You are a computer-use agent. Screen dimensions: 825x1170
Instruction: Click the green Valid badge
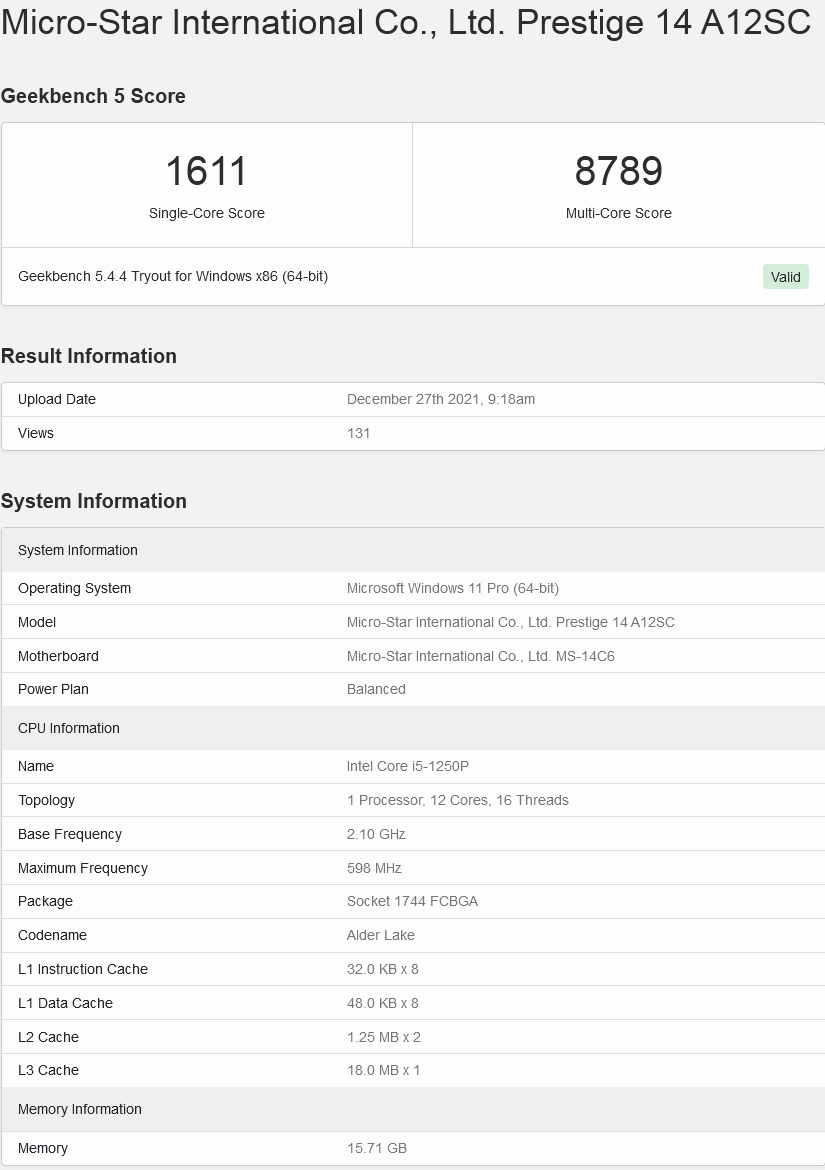click(x=785, y=277)
